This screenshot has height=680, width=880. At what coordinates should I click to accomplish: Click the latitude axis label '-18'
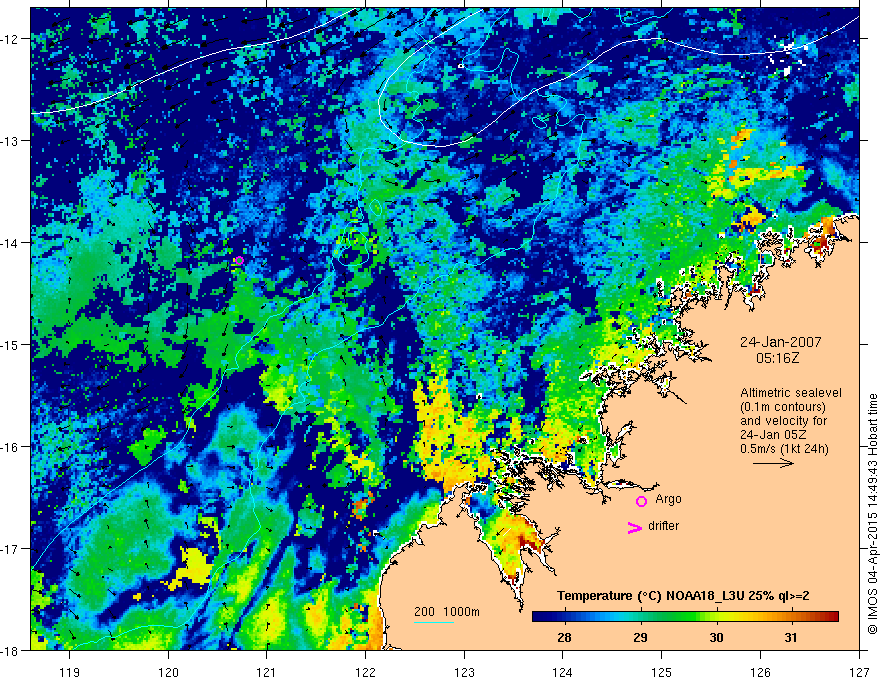10,650
